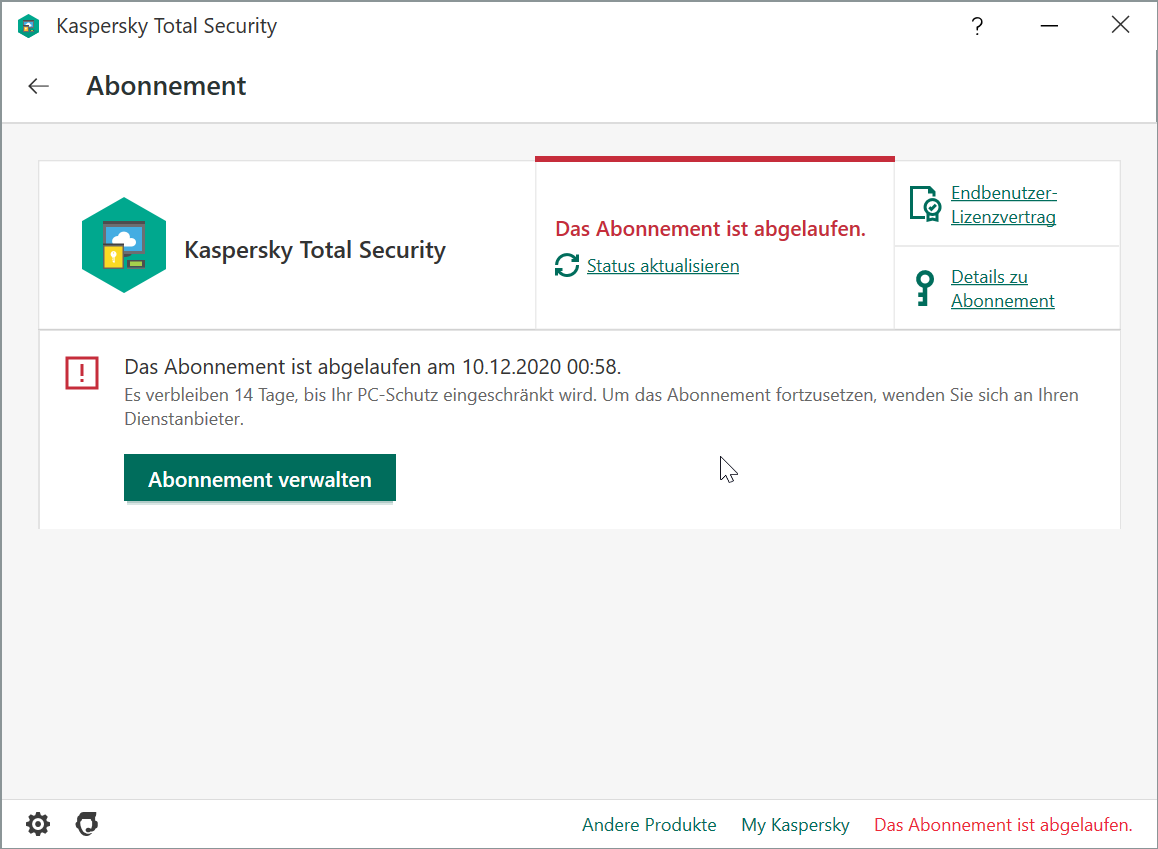This screenshot has width=1158, height=849.
Task: Click the red heading Das Abonnement ist abgelaufen.
Action: point(710,229)
